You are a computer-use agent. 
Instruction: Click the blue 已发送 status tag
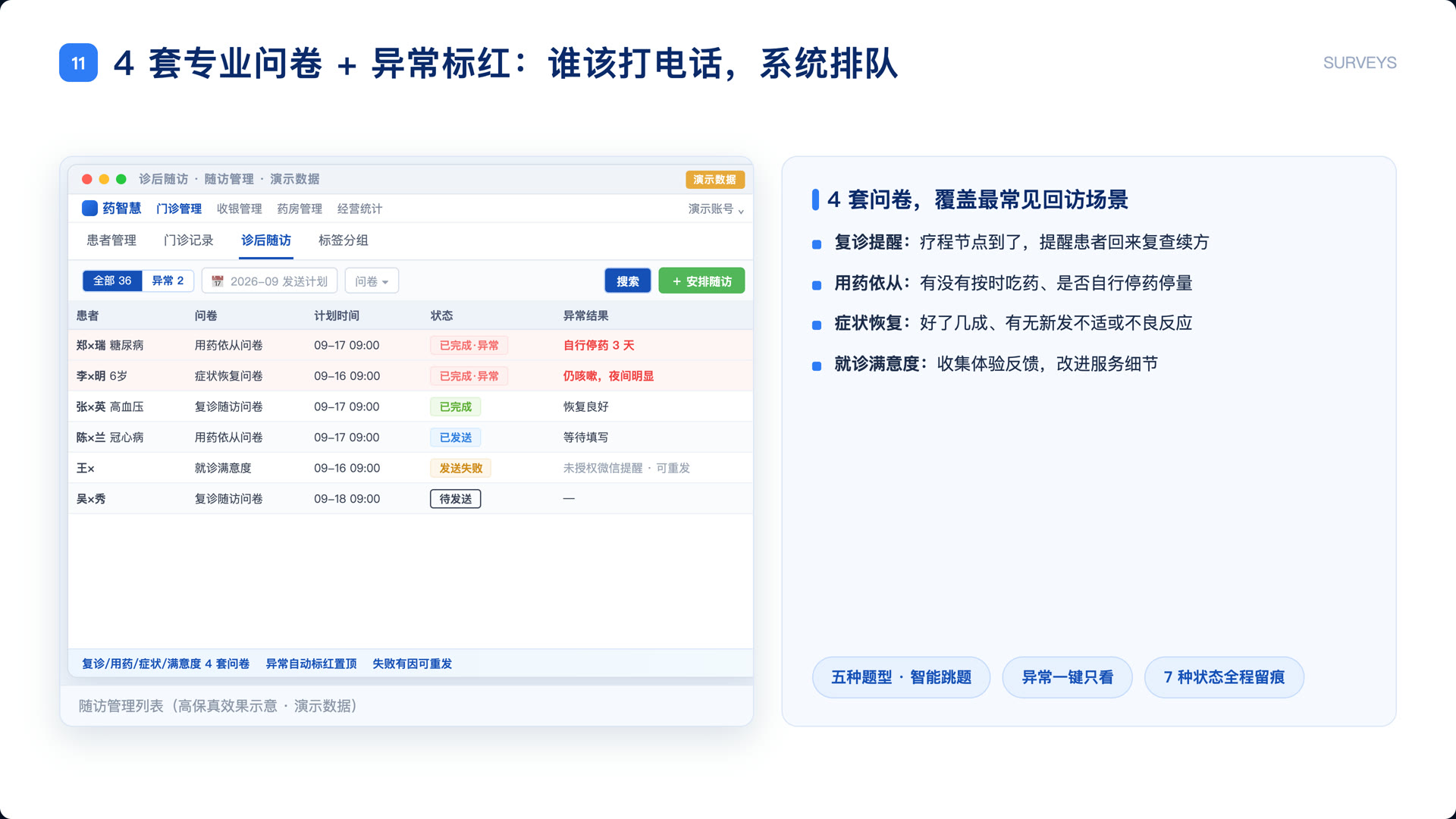point(456,438)
